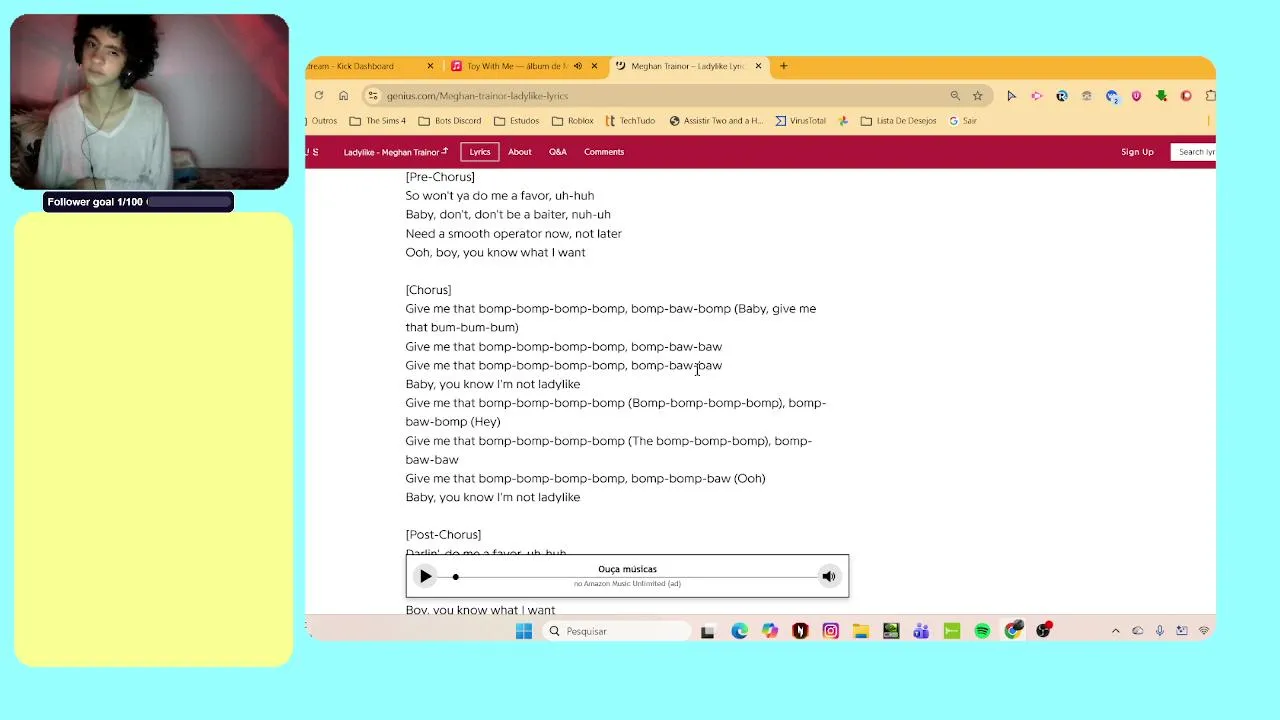
Task: Click the pink arrow extension icon
Action: (x=1036, y=96)
